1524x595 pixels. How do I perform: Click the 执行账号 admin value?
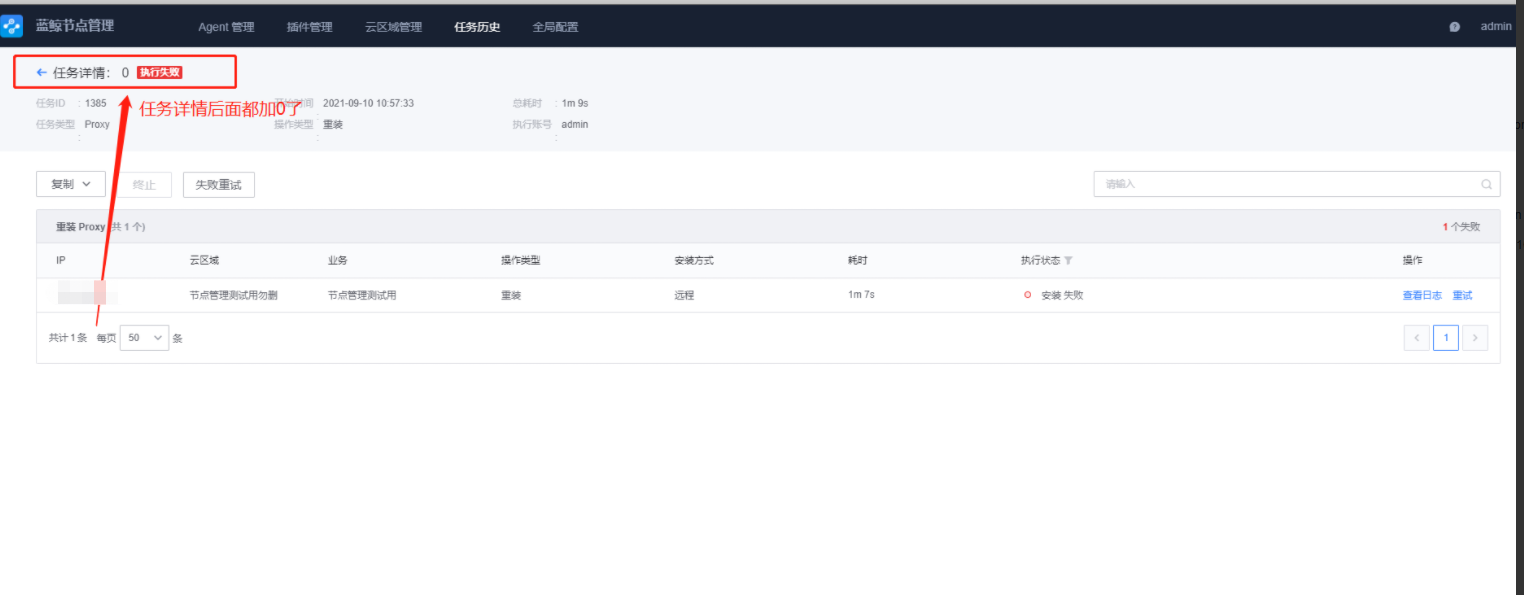pyautogui.click(x=575, y=125)
